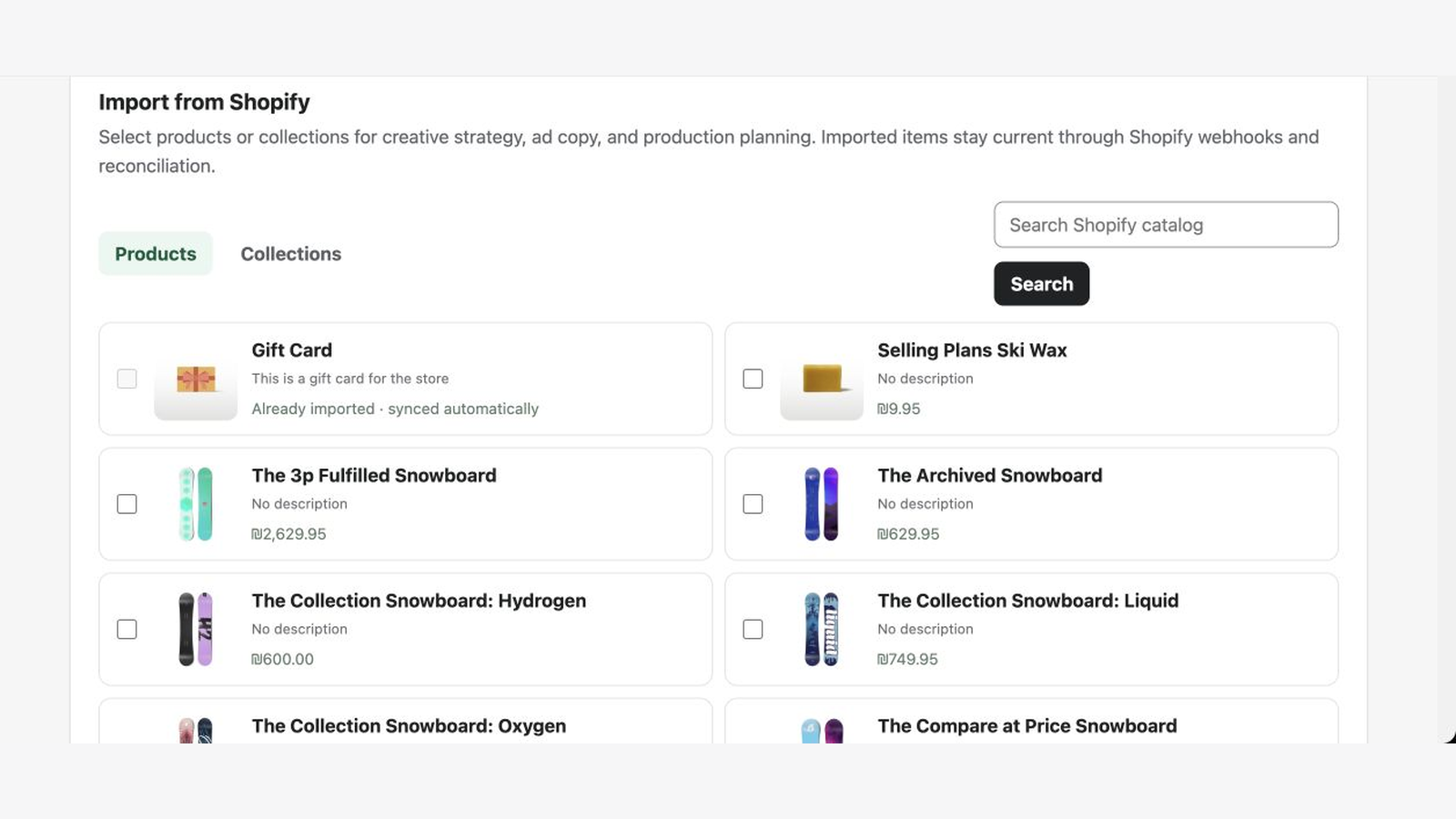Open the Liquid snowboard thumbnail
Screen dimensions: 1456x819
(x=822, y=630)
